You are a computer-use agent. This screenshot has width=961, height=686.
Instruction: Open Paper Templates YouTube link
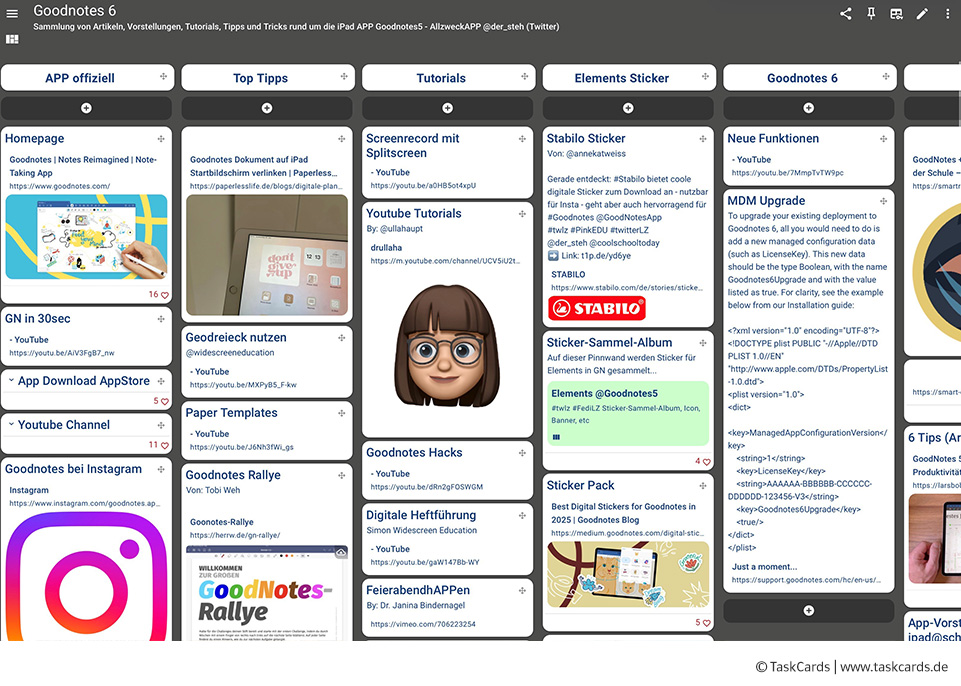coord(241,447)
